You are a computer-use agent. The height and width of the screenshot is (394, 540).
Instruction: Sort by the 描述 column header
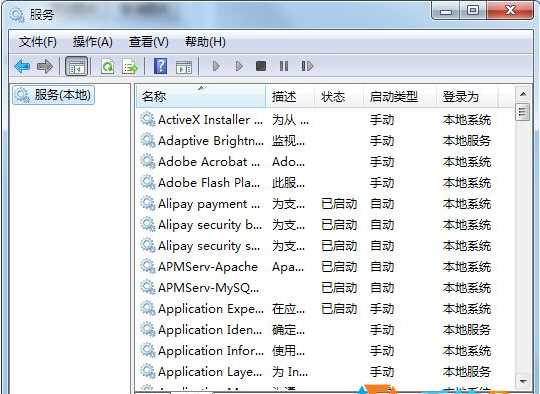[290, 96]
